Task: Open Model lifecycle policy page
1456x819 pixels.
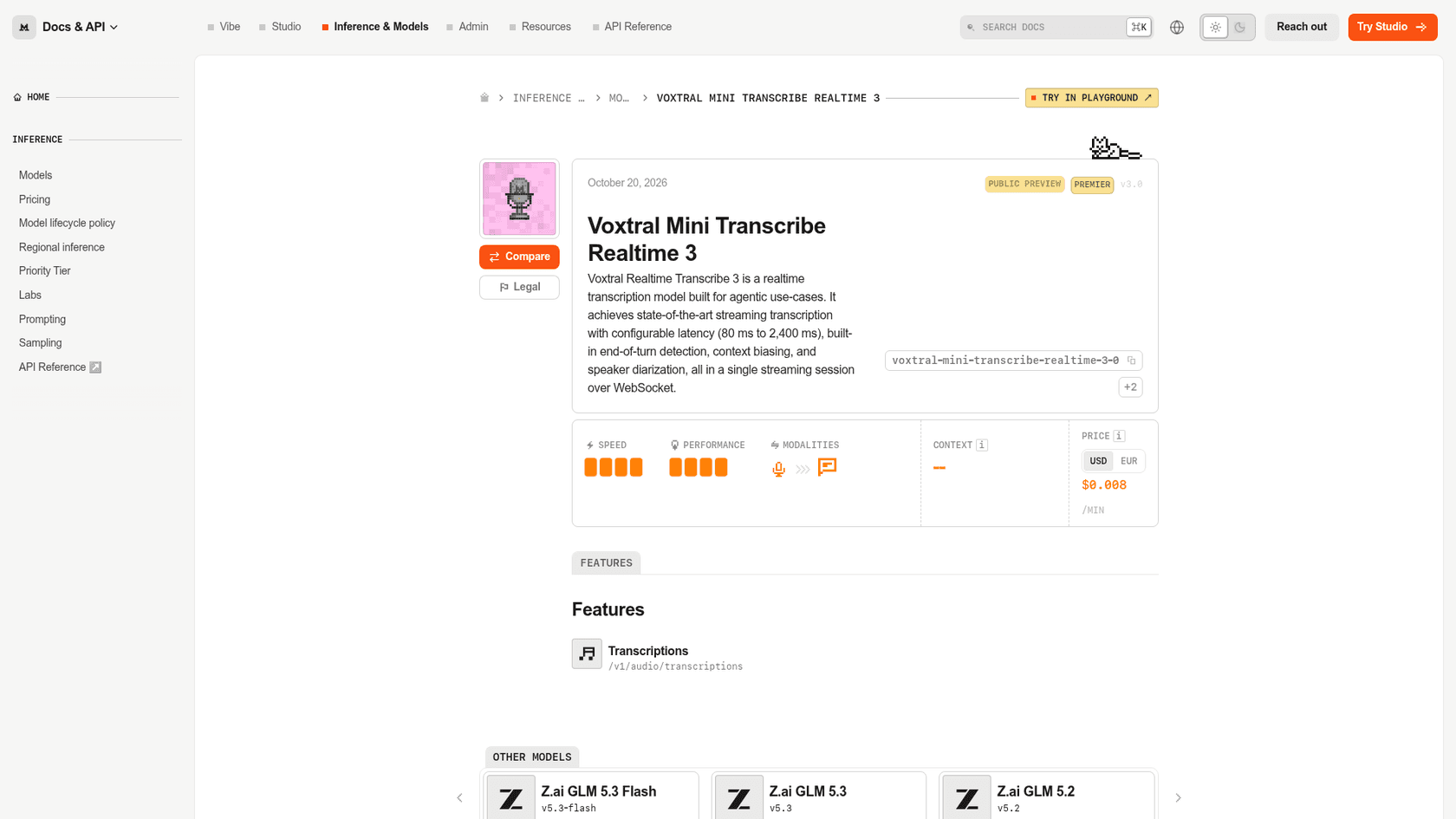Action: tap(67, 223)
